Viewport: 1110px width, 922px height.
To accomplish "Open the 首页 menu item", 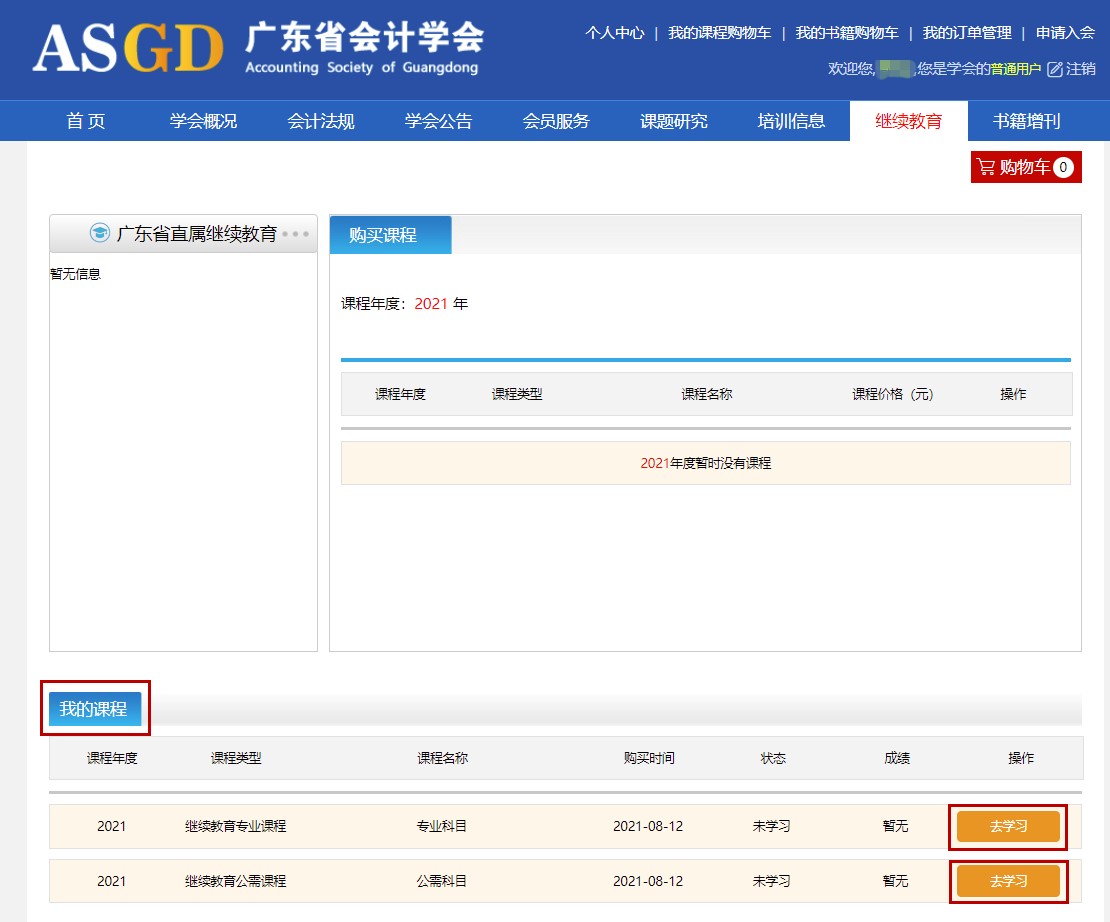I will pos(86,121).
